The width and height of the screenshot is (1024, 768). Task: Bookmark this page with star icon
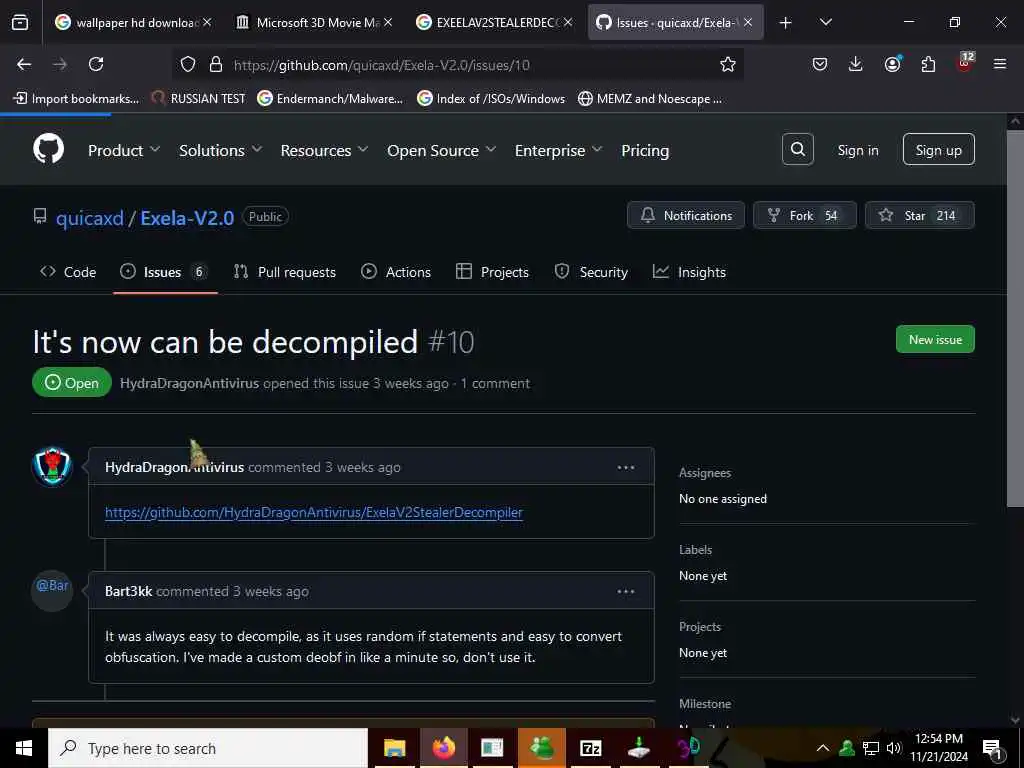pos(728,64)
